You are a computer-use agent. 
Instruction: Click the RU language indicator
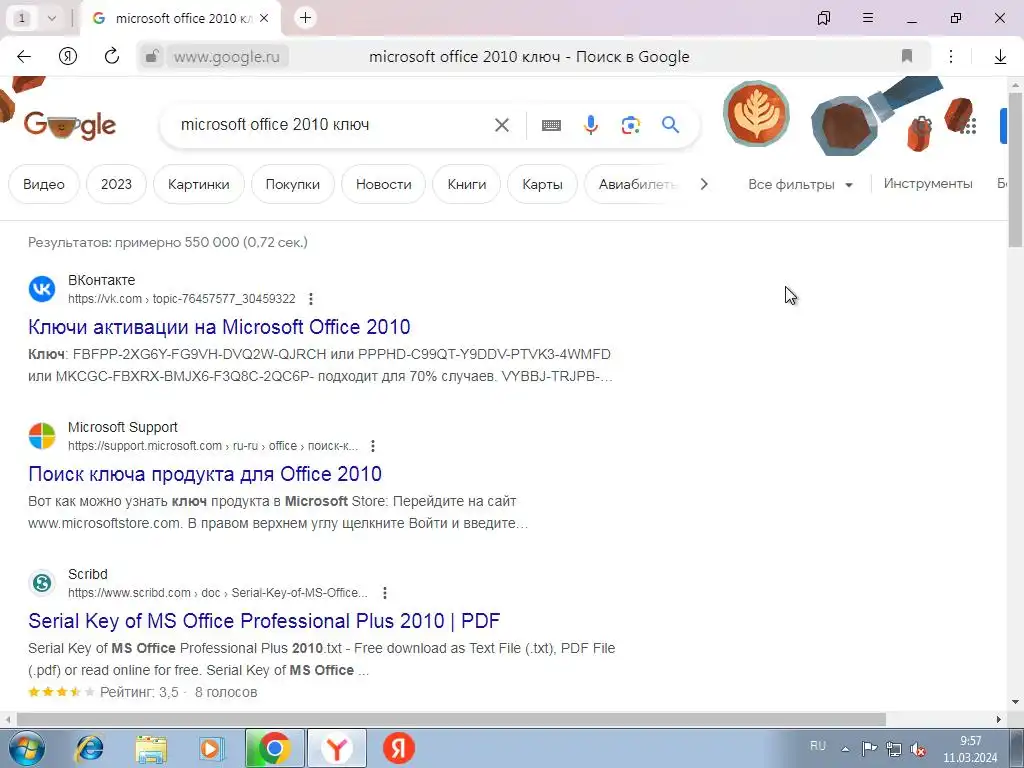coord(818,746)
